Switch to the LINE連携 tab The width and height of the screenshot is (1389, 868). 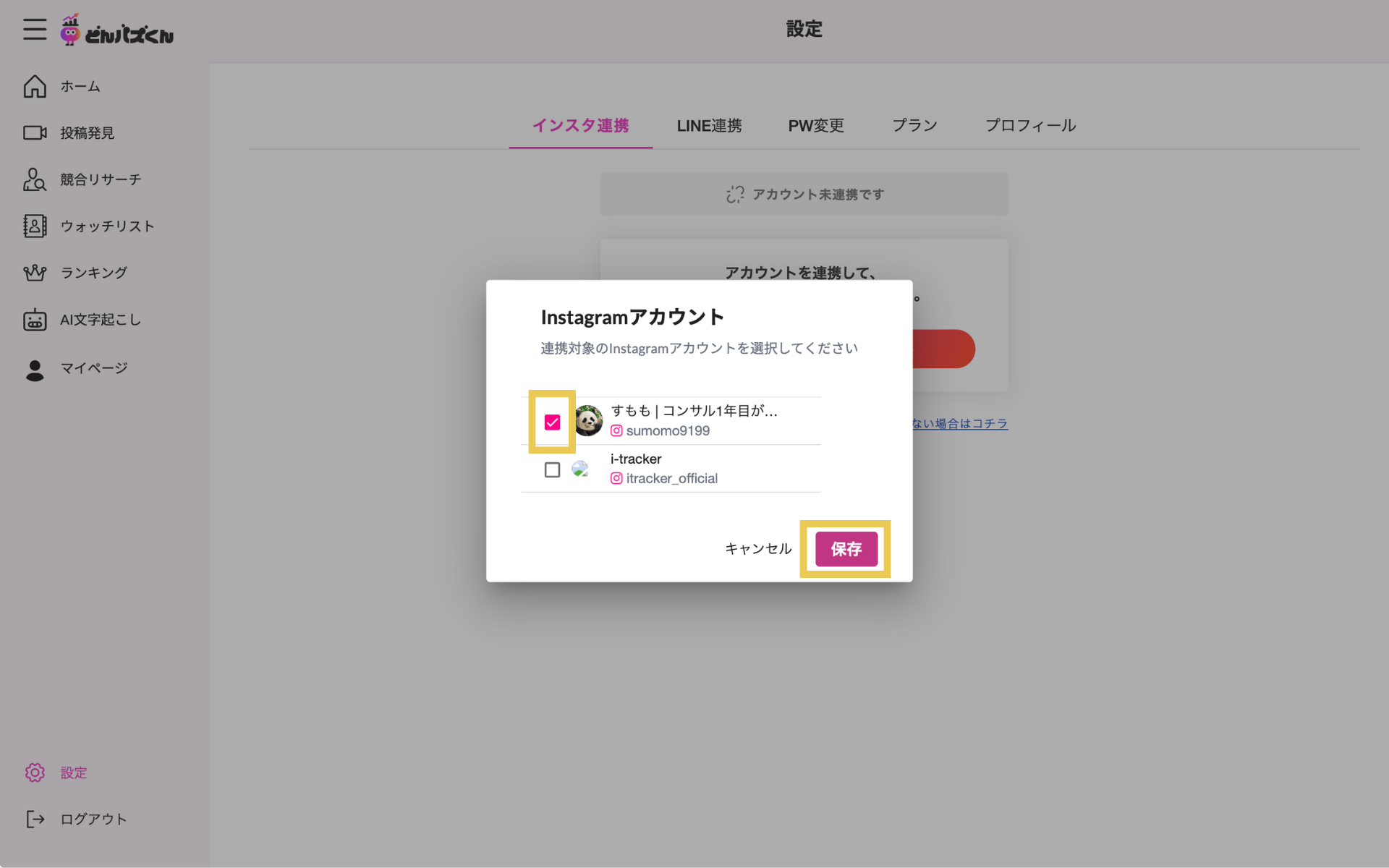pos(709,126)
